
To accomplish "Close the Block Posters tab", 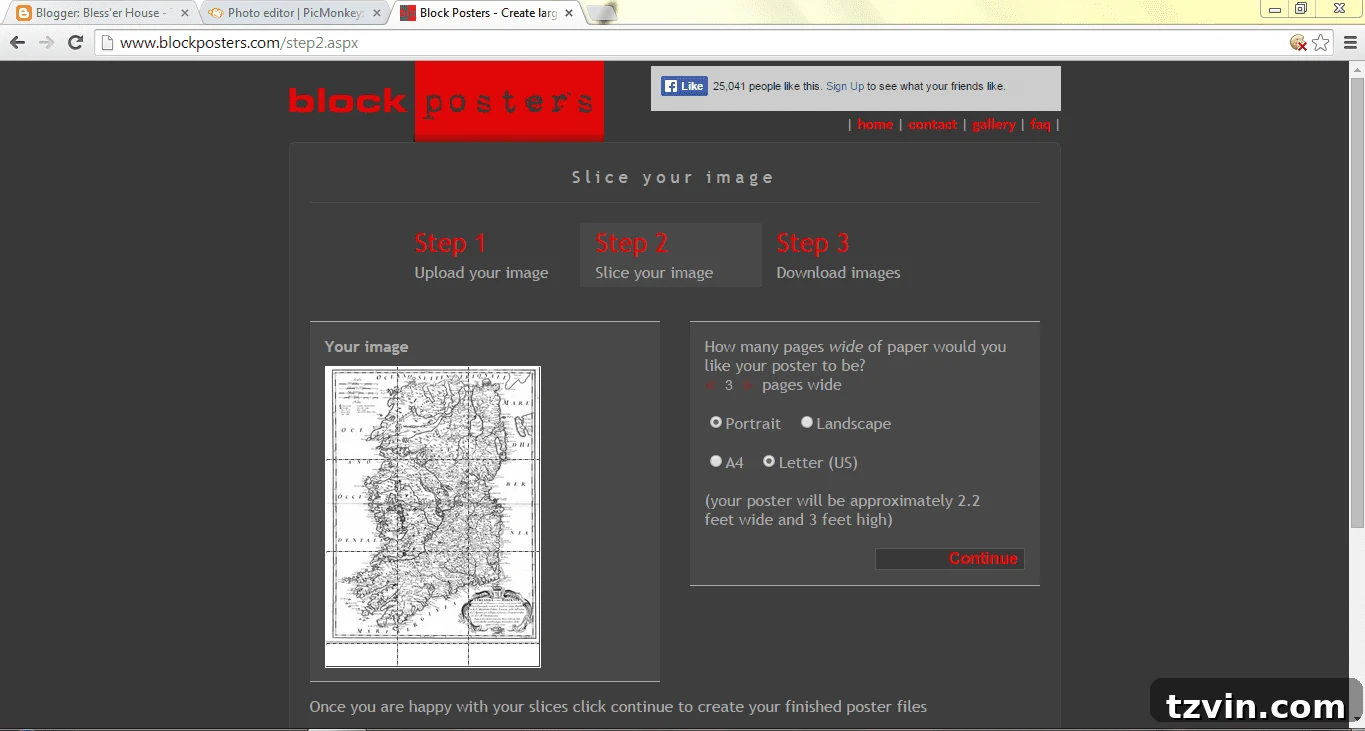I will click(x=569, y=13).
